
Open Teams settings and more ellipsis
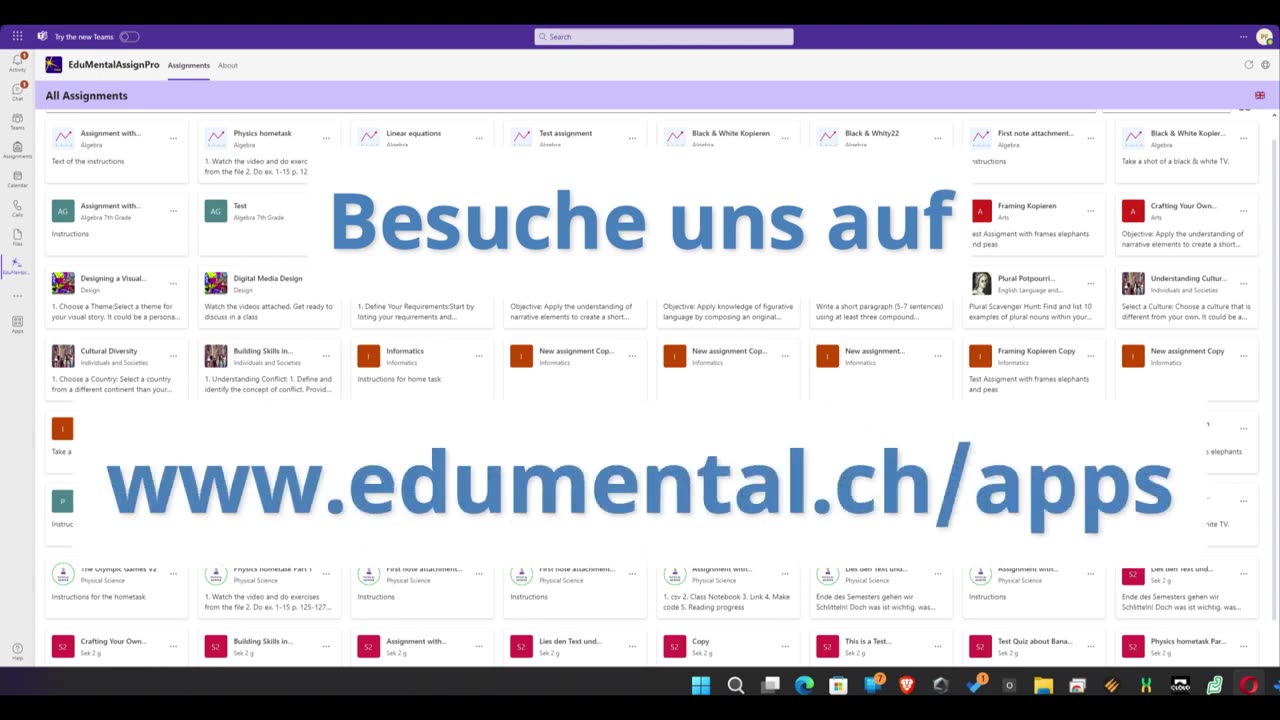(x=1243, y=37)
